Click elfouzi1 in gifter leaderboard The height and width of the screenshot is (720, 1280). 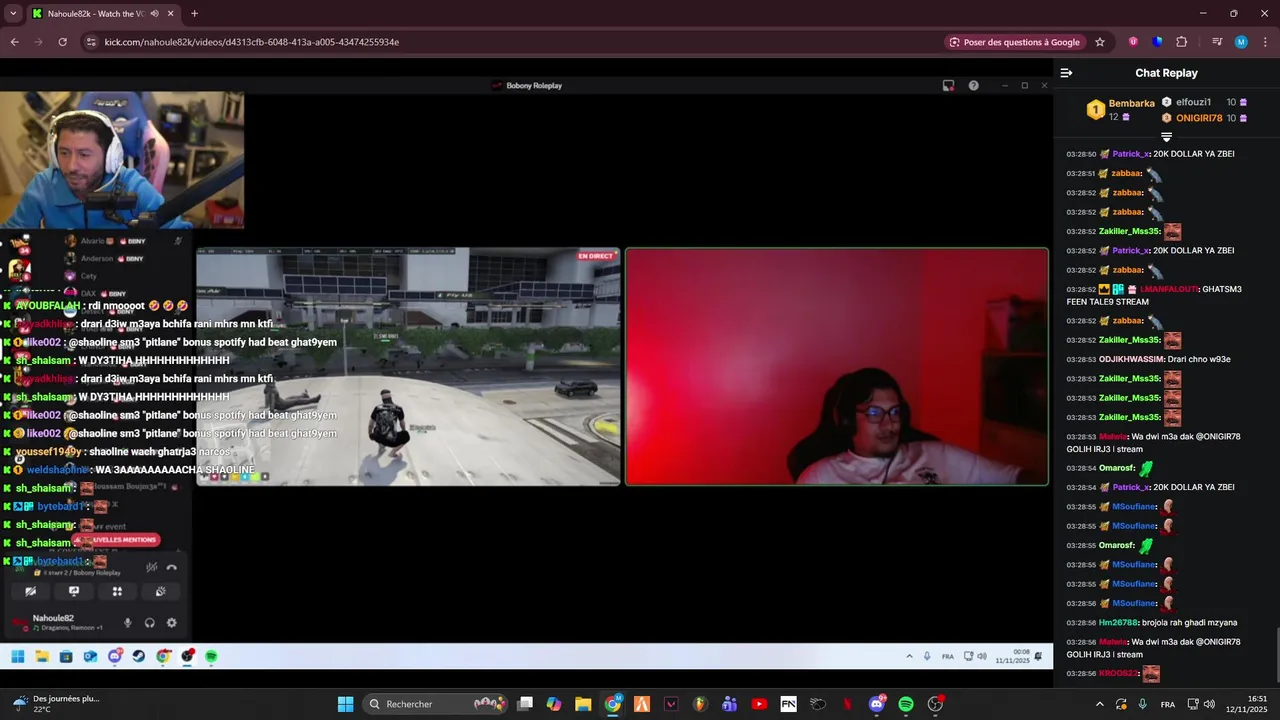coord(1193,102)
